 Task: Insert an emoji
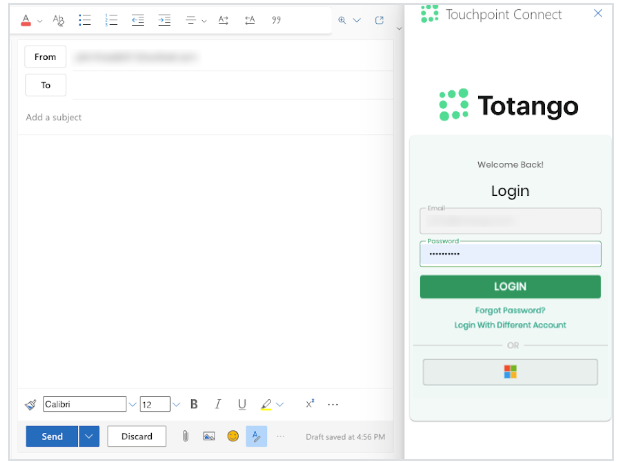point(233,436)
